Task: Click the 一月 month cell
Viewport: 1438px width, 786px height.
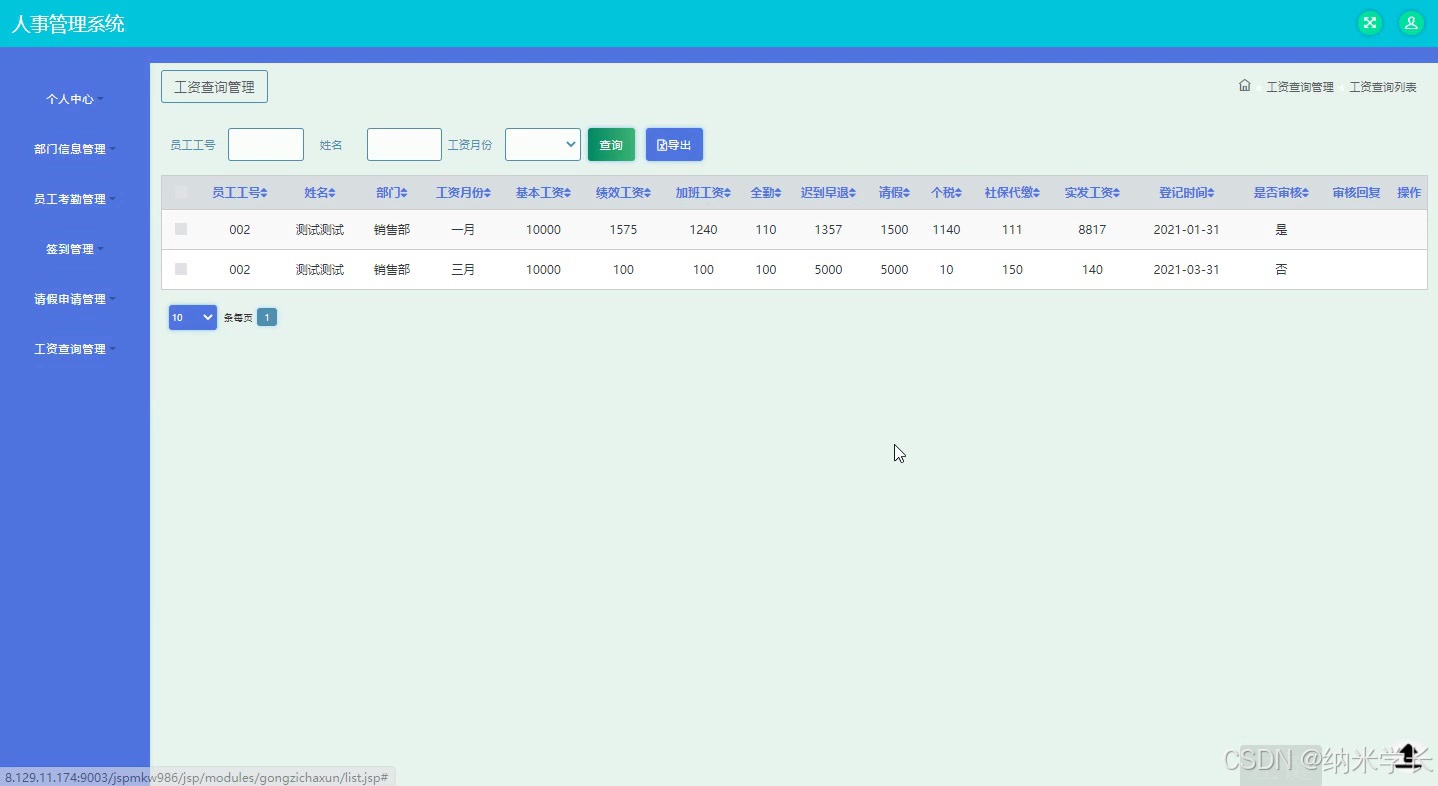Action: pyautogui.click(x=463, y=230)
